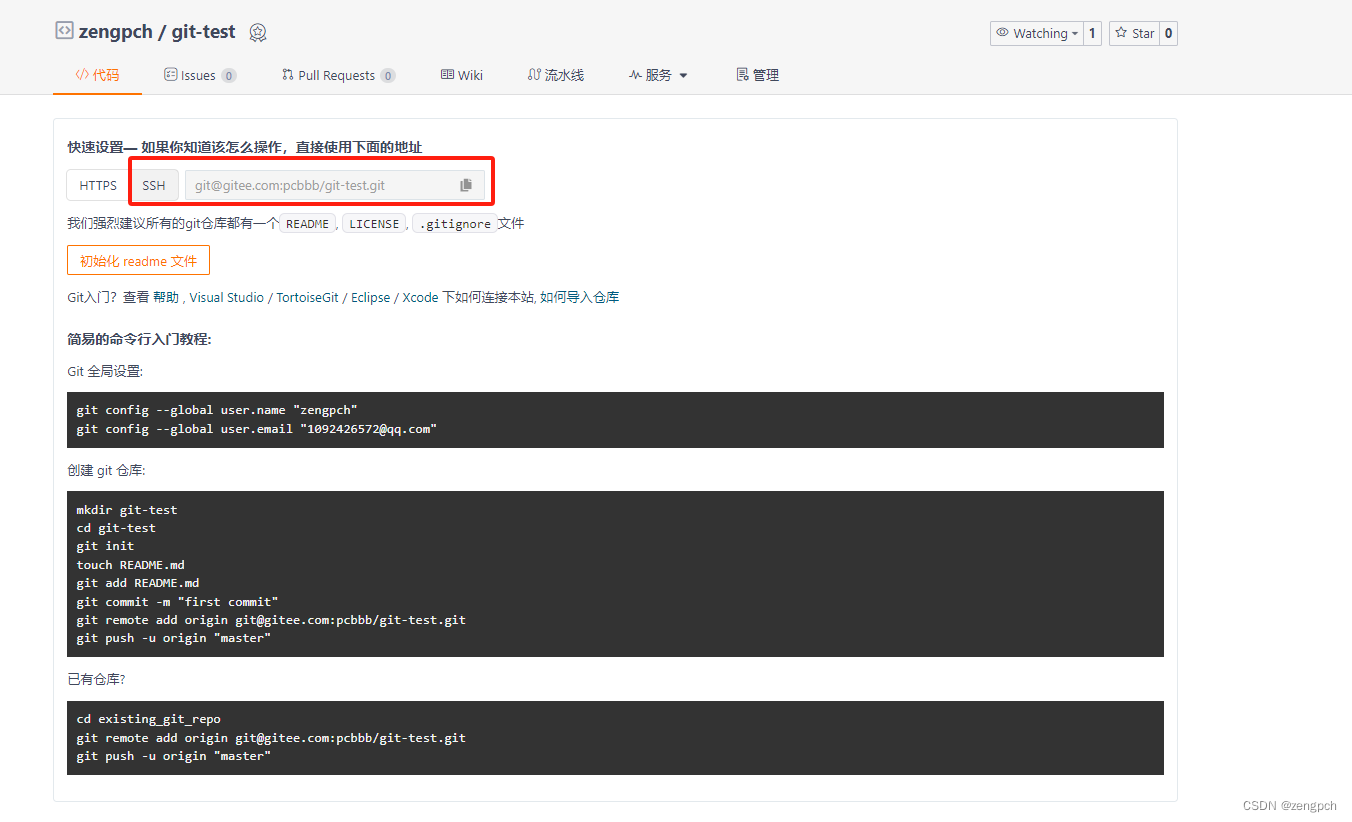Click the star count 0
The width and height of the screenshot is (1352, 822).
(1168, 33)
